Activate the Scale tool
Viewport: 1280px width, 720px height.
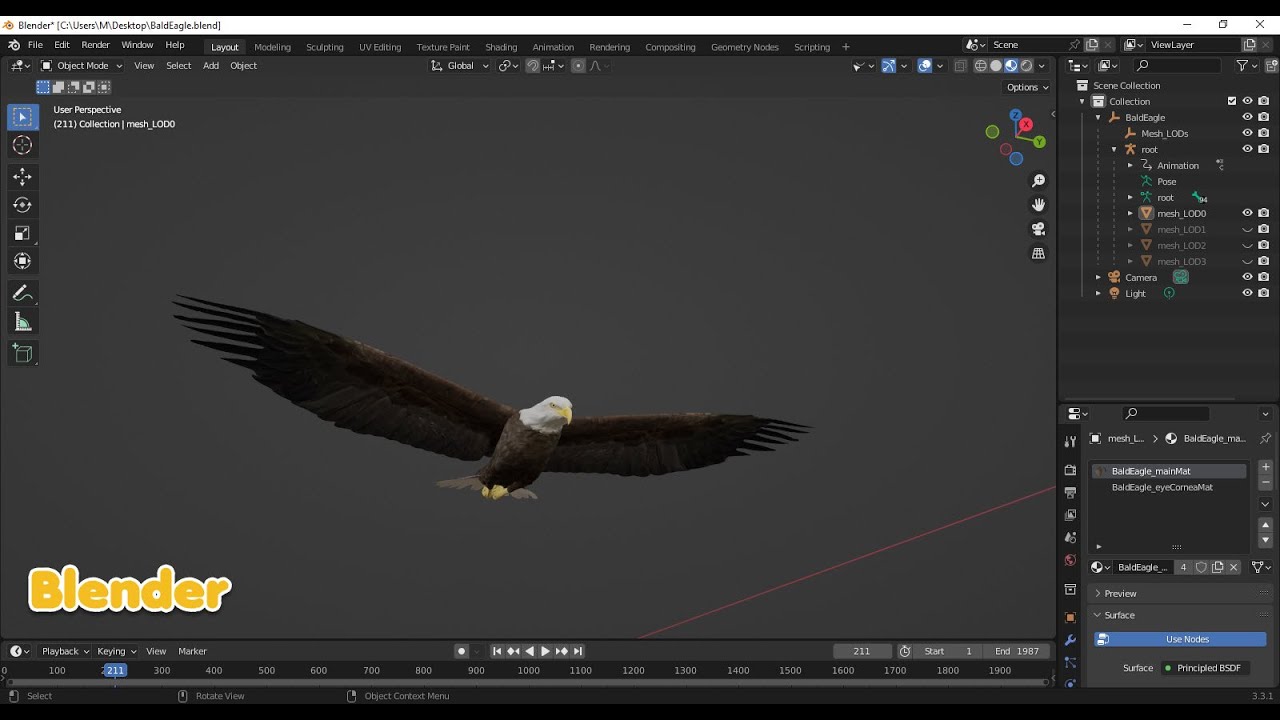[x=22, y=233]
